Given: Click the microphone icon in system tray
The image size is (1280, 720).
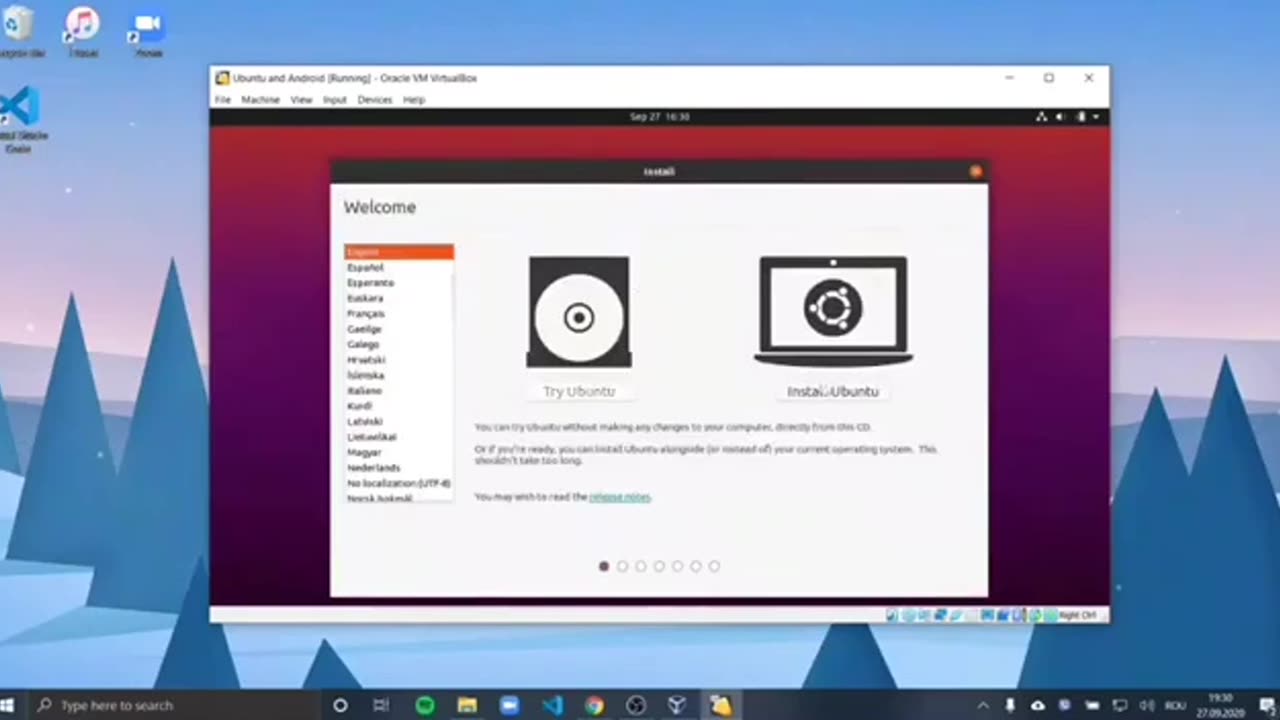Looking at the screenshot, I should [1010, 705].
